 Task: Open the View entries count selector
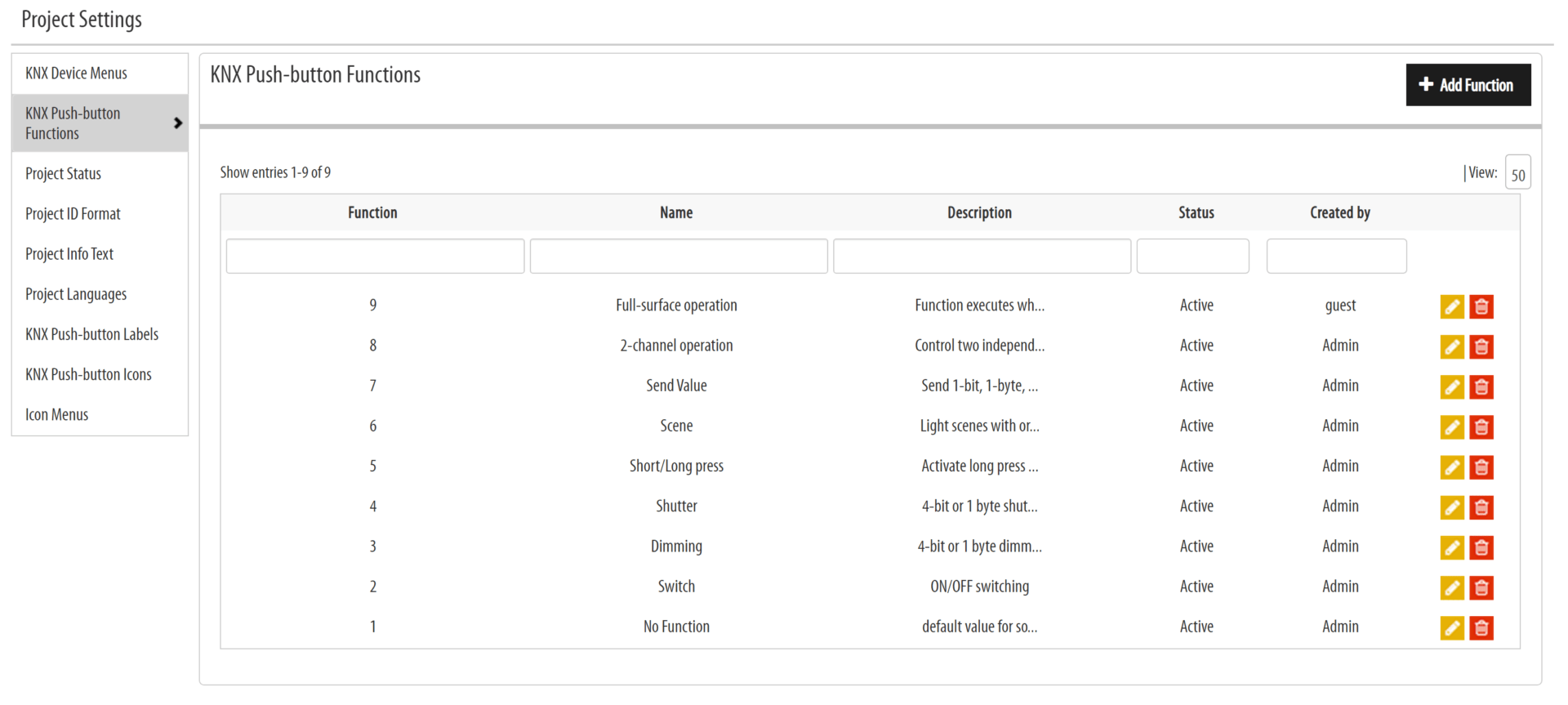coord(1517,172)
